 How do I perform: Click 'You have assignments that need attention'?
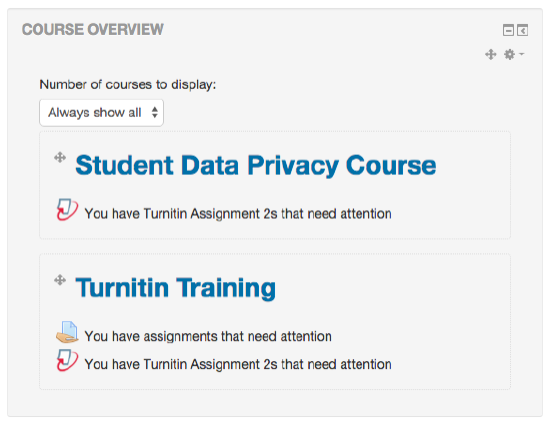point(208,336)
